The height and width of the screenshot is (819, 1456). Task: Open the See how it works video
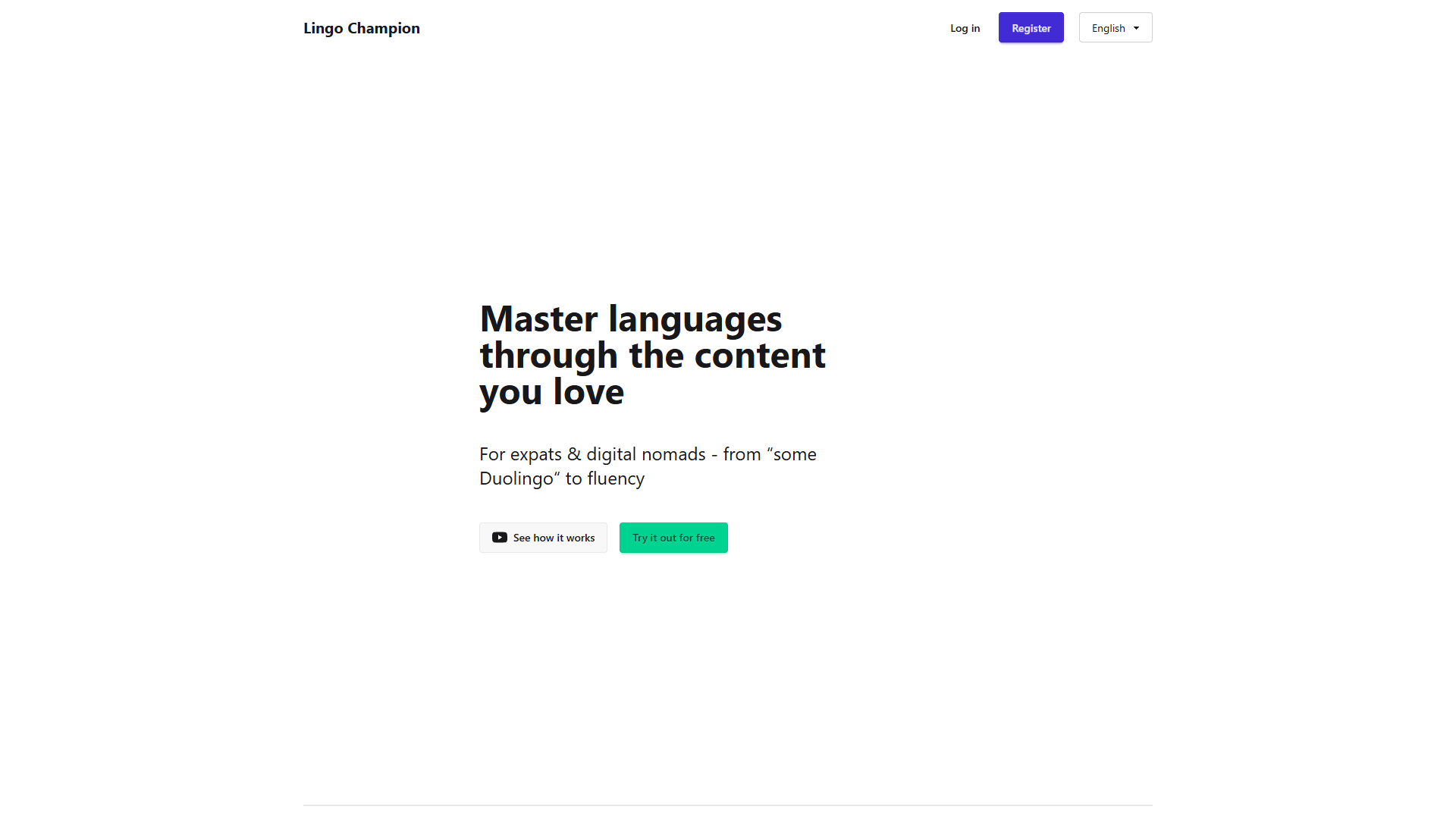pyautogui.click(x=543, y=538)
